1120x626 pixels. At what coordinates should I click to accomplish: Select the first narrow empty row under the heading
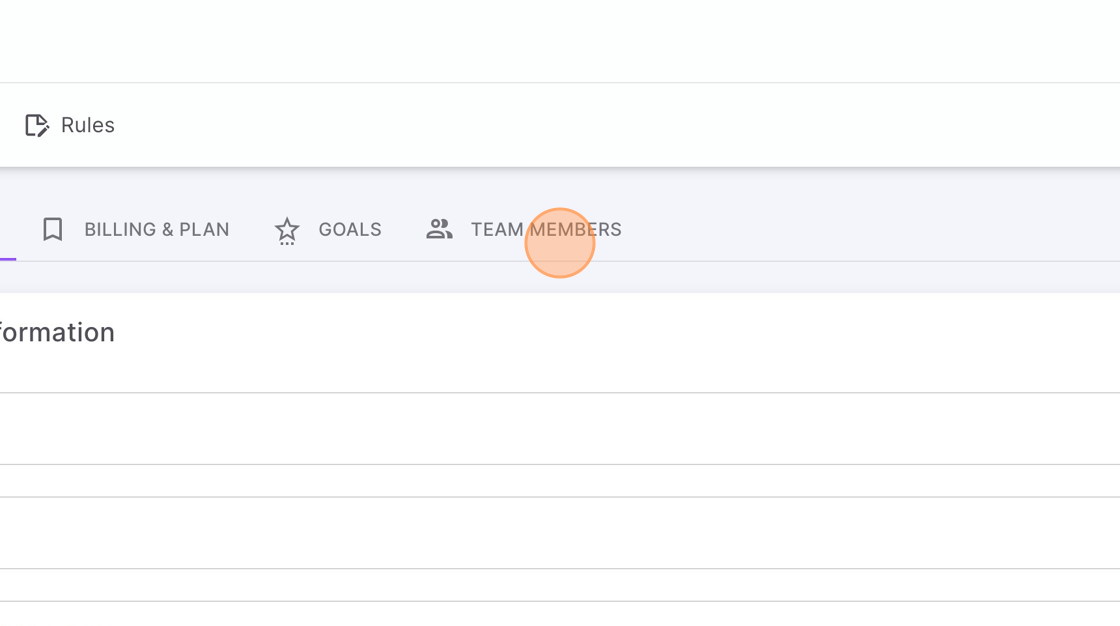click(x=560, y=481)
